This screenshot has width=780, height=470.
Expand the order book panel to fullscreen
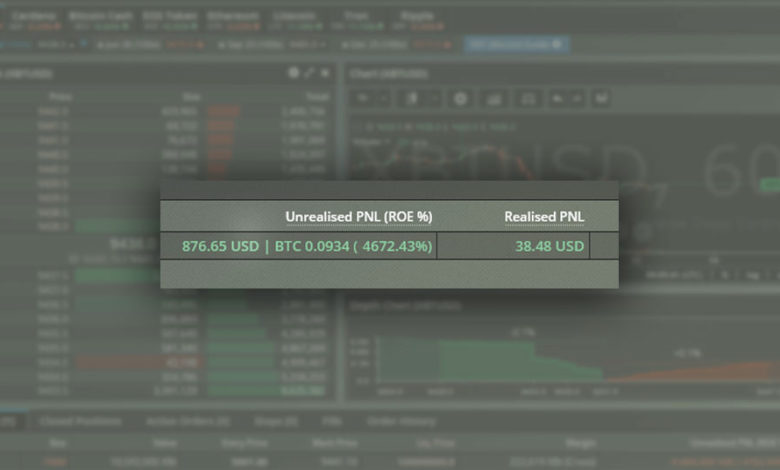(x=309, y=73)
